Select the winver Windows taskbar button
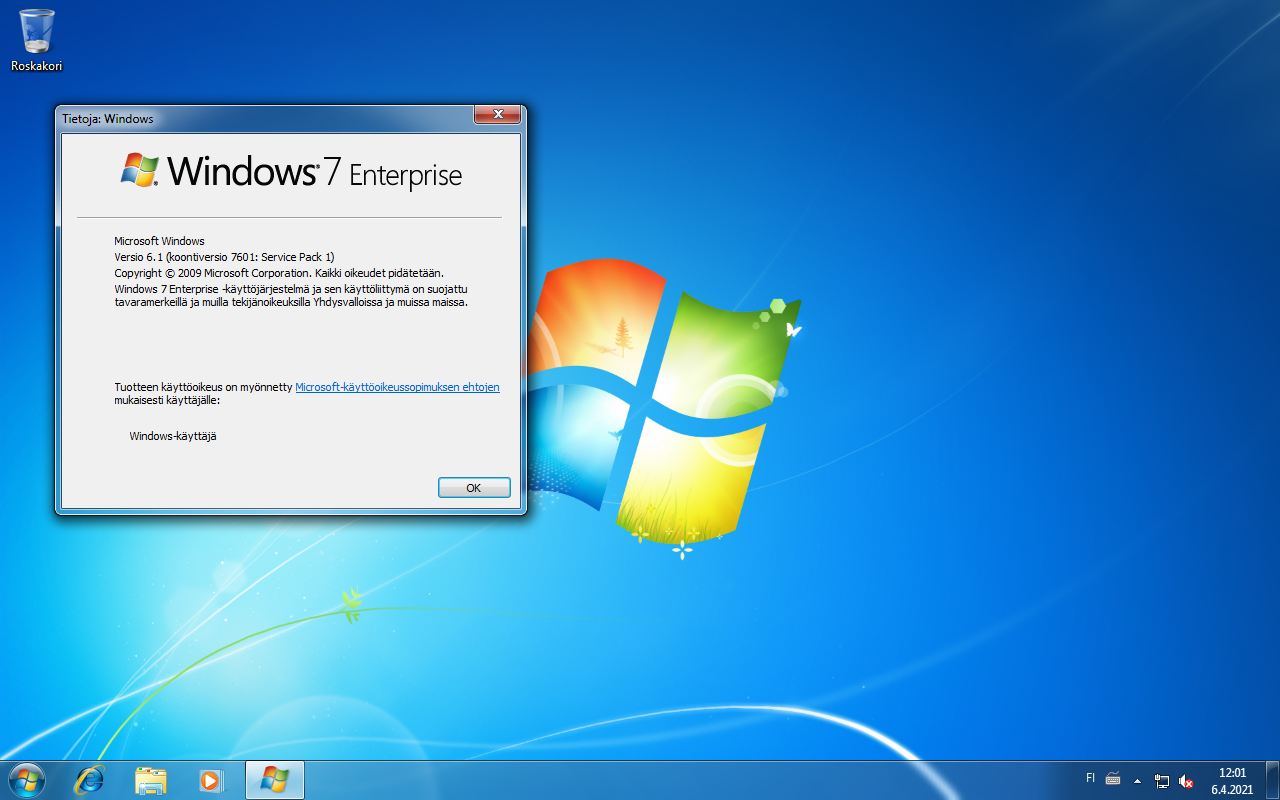The height and width of the screenshot is (800, 1280). click(x=274, y=780)
